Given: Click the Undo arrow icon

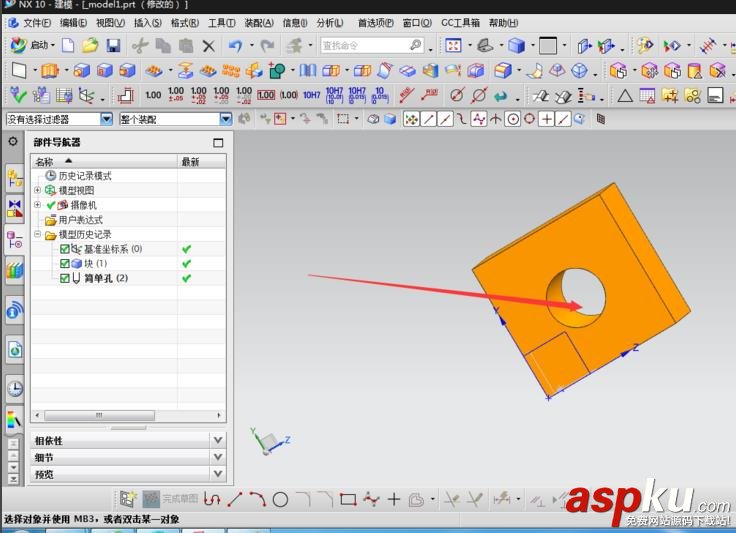Looking at the screenshot, I should (236, 46).
